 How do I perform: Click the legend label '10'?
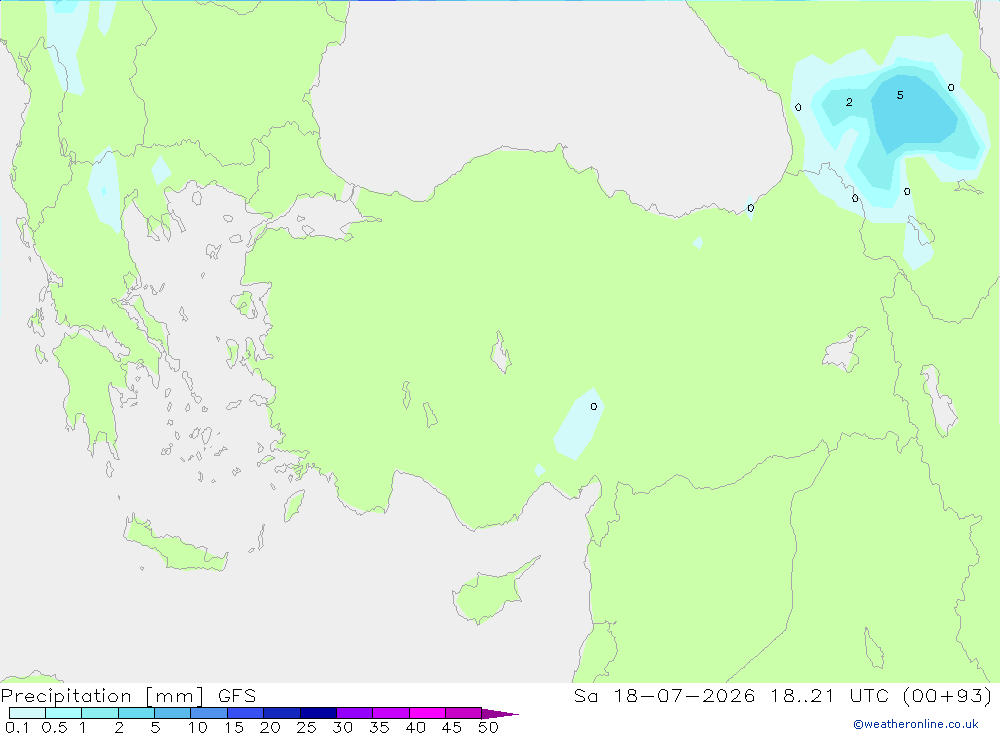[198, 727]
